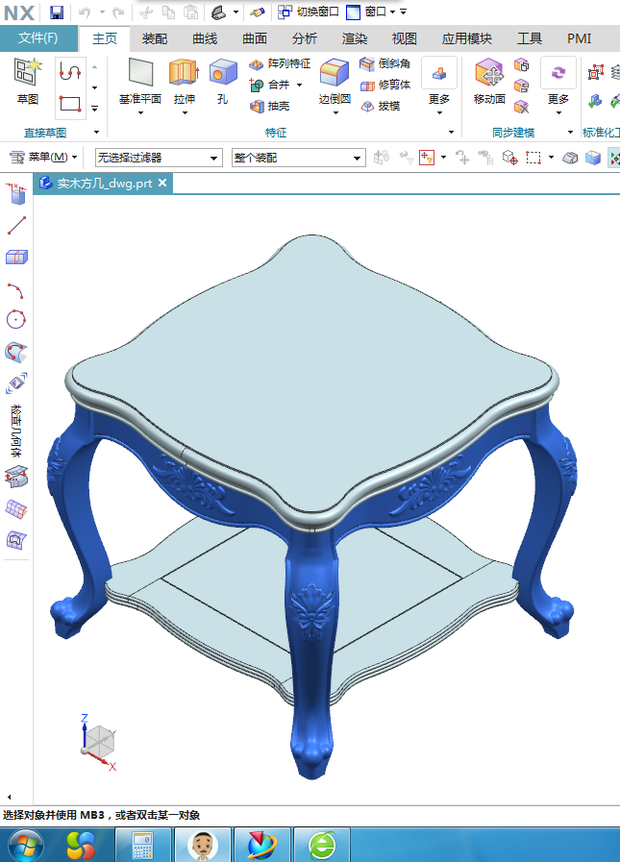Image resolution: width=620 pixels, height=862 pixels.
Task: Open the 文件(F) file menu
Action: tap(38, 39)
